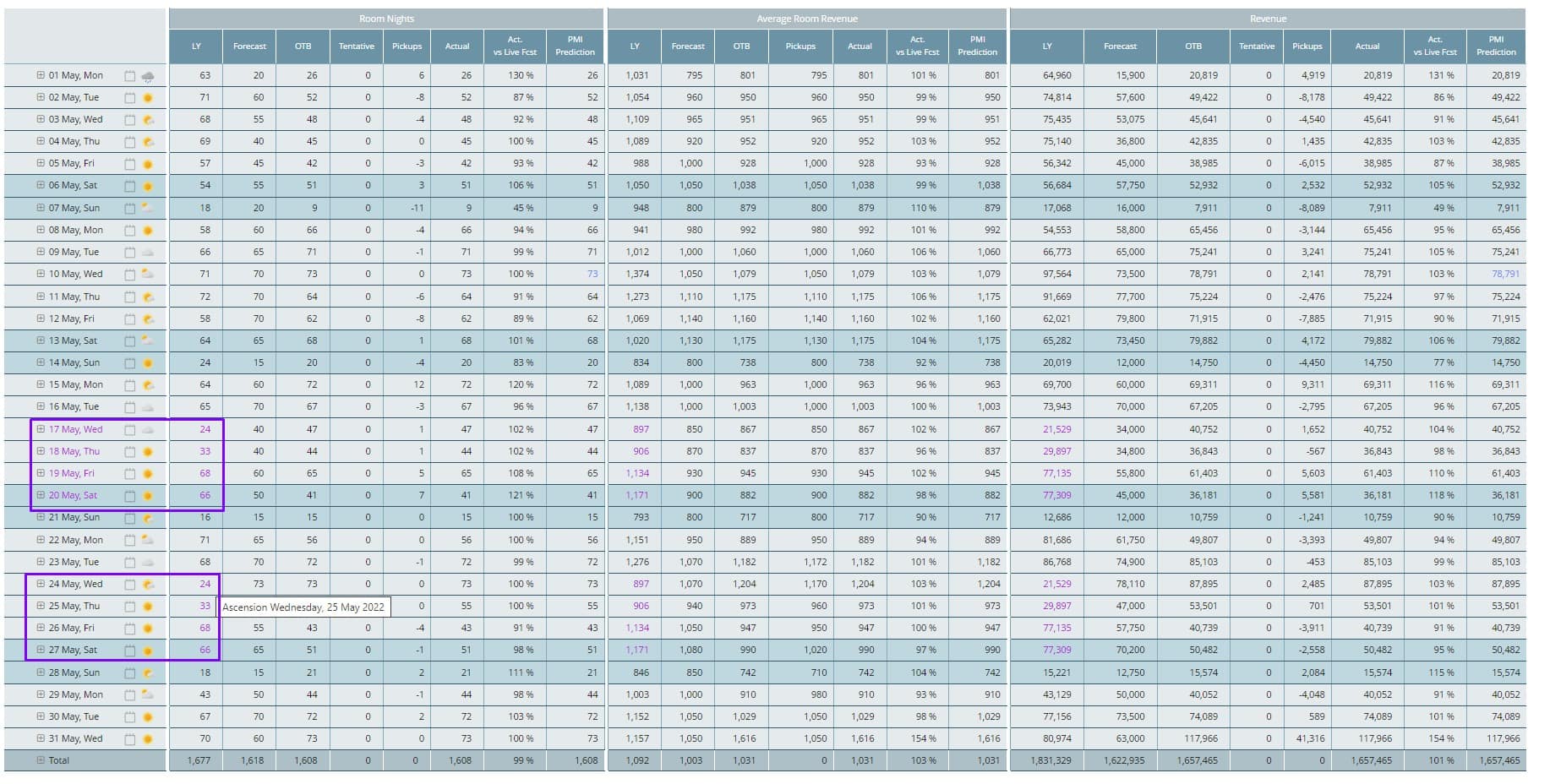Open the calendar icon beside 31 May, Wed

pyautogui.click(x=128, y=738)
